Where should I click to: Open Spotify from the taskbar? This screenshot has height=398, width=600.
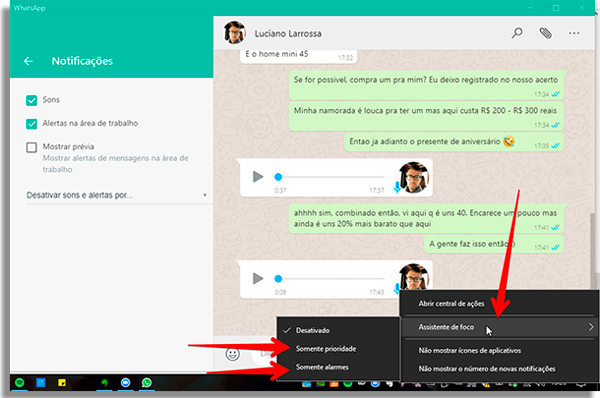(x=20, y=382)
